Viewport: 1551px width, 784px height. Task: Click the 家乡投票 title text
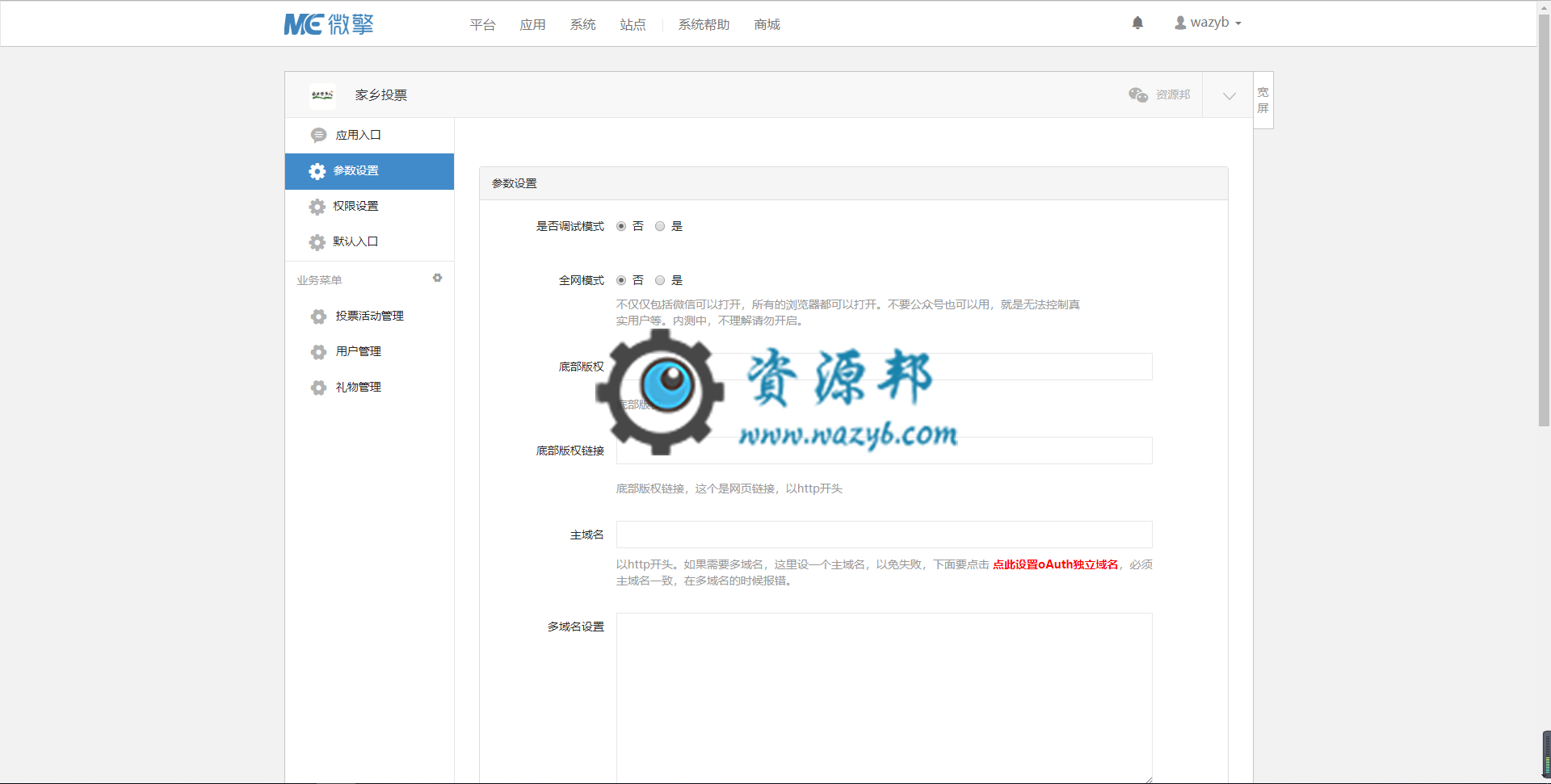381,95
